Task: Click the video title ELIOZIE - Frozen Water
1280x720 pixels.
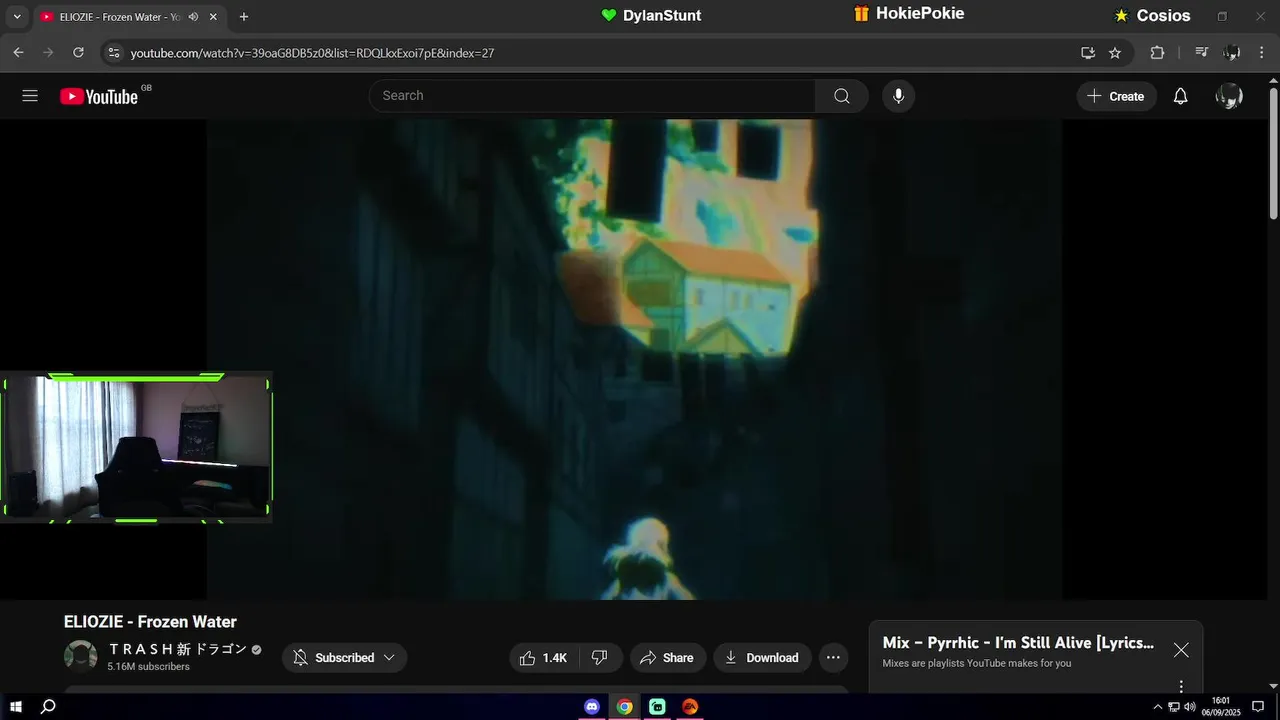Action: 150,622
